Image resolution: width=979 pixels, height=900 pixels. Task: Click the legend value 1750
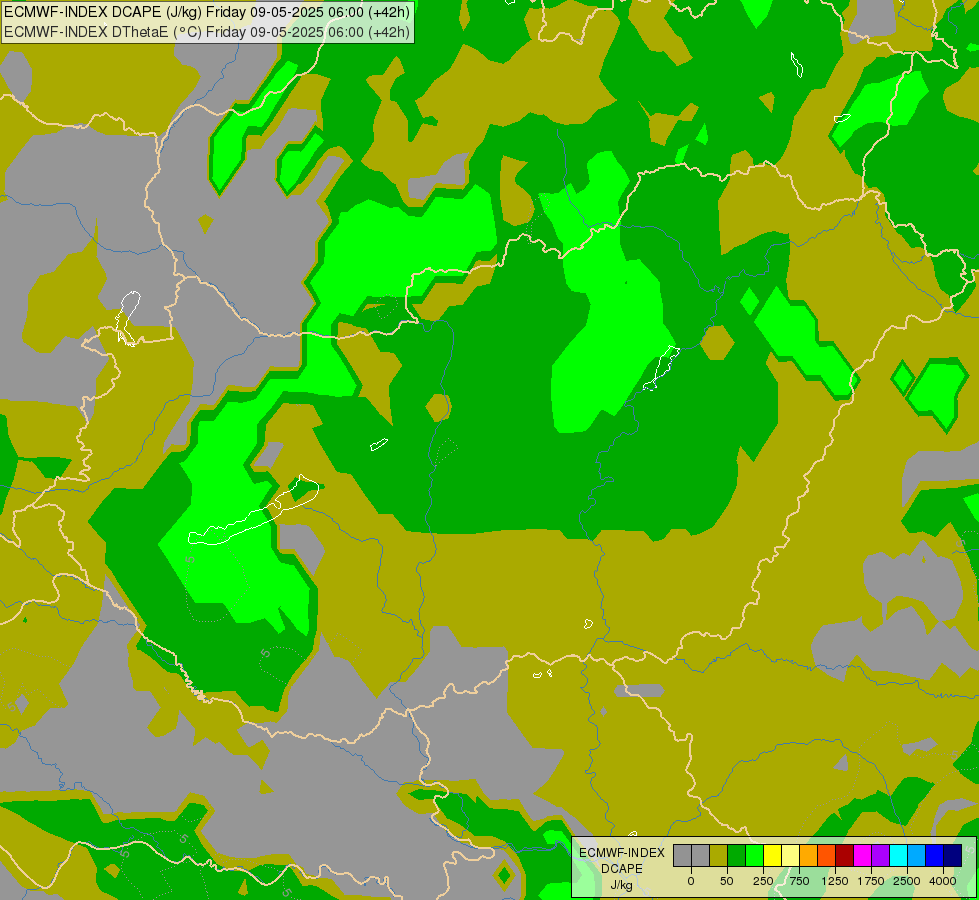click(871, 881)
